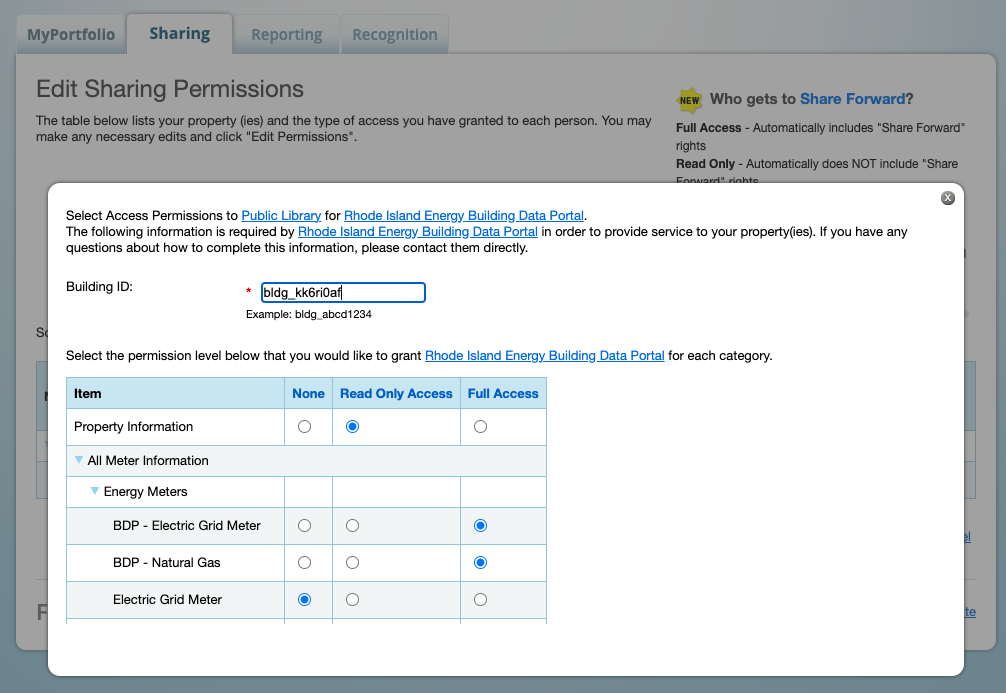Open Rhode Island Energy portal link in first sentence
1006x693 pixels.
point(464,216)
